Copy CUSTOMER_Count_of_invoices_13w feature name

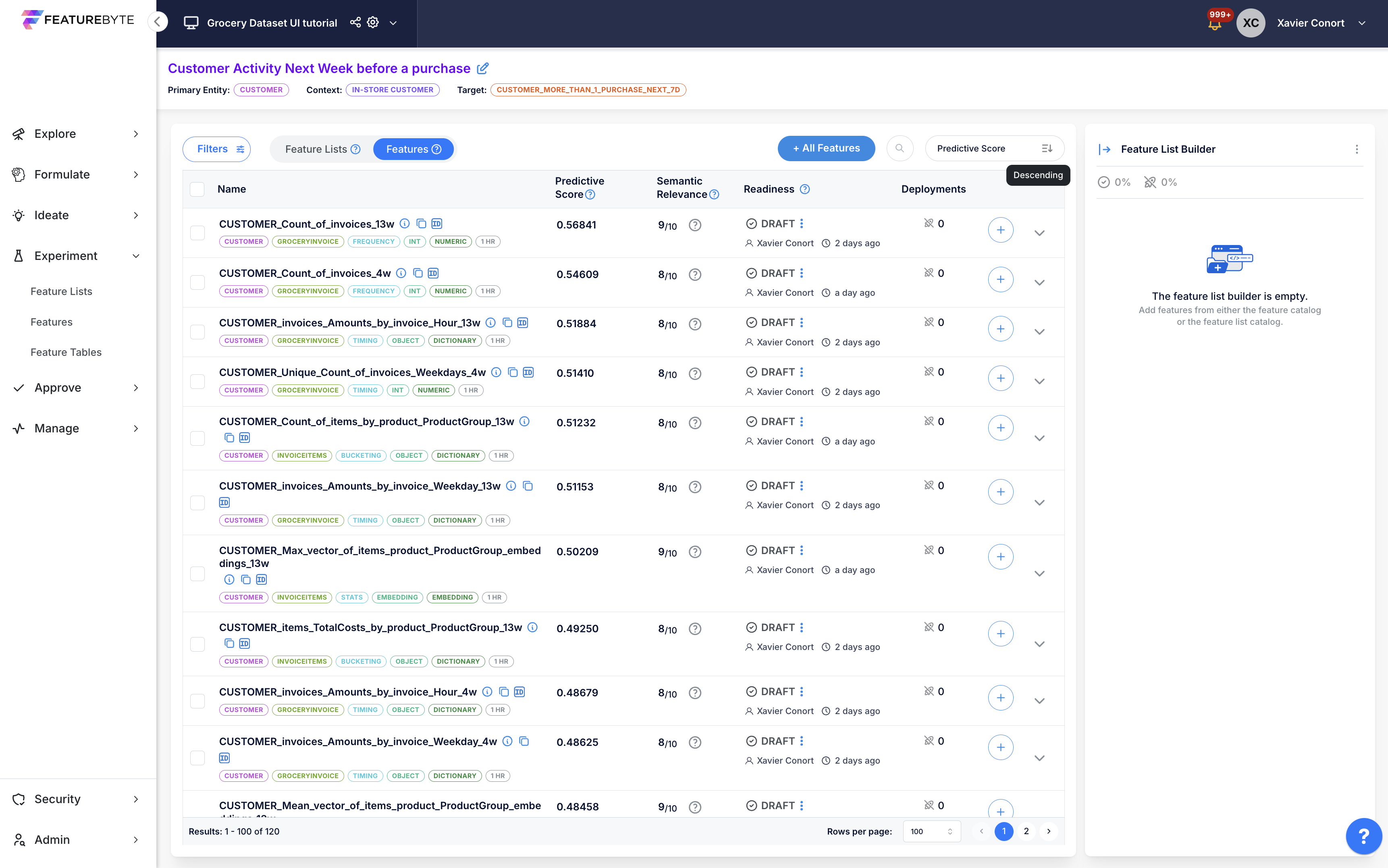tap(421, 224)
